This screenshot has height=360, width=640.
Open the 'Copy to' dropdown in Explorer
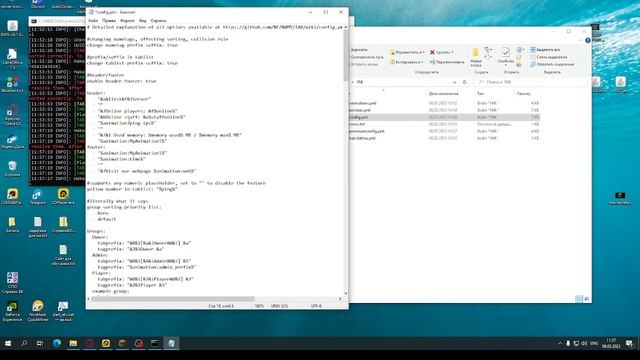tap(406, 62)
